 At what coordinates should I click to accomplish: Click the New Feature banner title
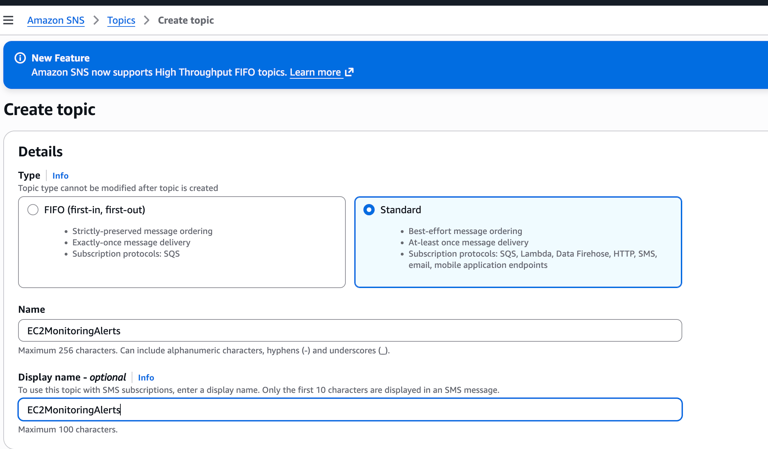(x=60, y=58)
